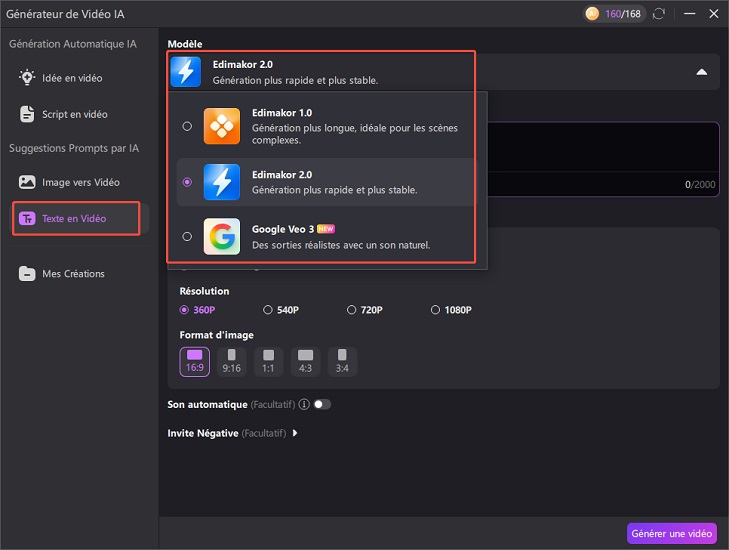Click the Edimakor 1.0 orange model icon
729x550 pixels.
222,126
